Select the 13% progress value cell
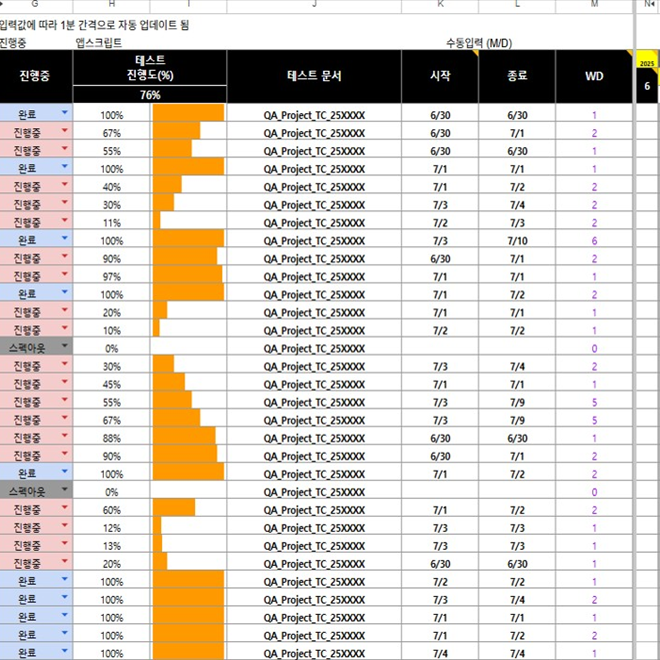The height and width of the screenshot is (660, 660). click(x=112, y=546)
